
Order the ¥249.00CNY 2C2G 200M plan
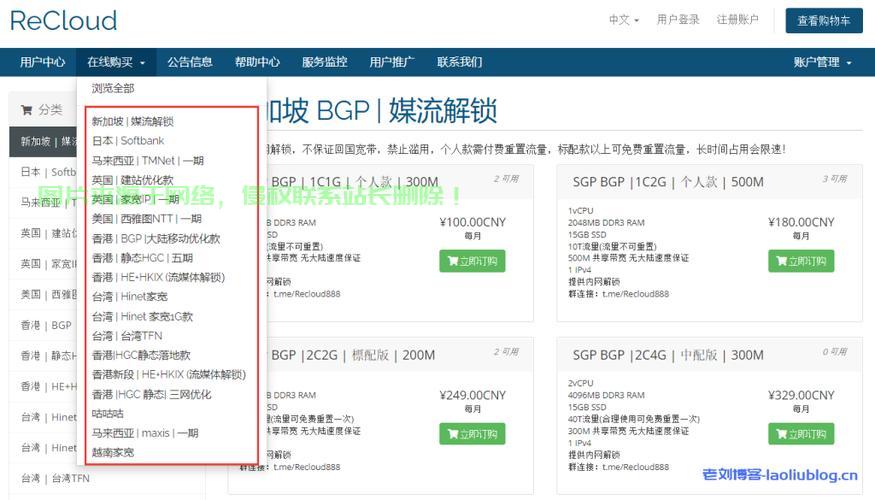point(472,434)
